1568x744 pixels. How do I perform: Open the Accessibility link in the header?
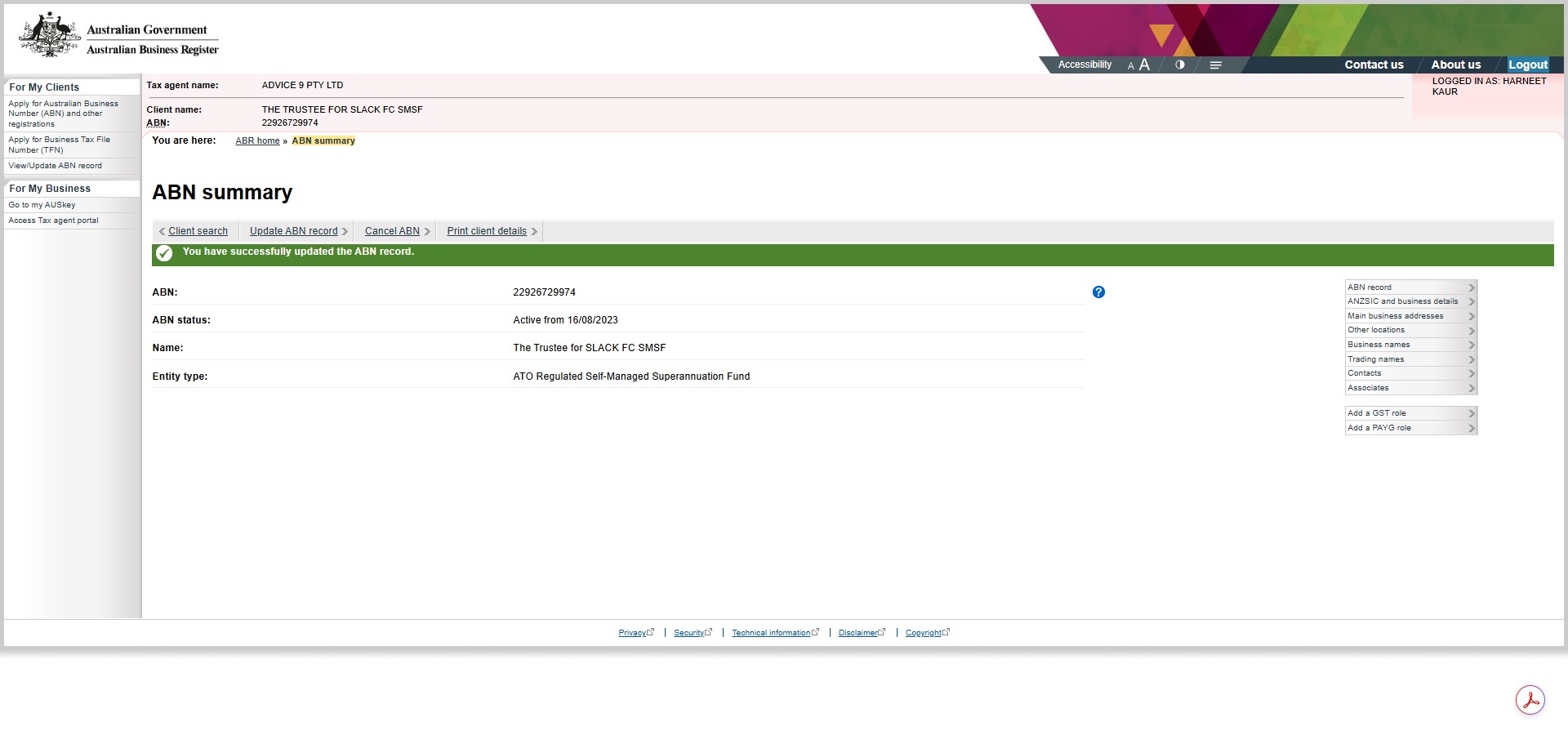point(1085,65)
